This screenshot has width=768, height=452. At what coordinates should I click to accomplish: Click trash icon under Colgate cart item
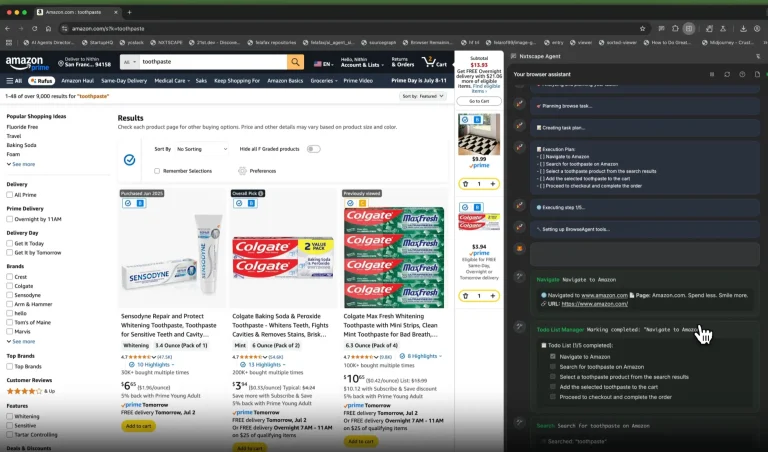tap(465, 296)
